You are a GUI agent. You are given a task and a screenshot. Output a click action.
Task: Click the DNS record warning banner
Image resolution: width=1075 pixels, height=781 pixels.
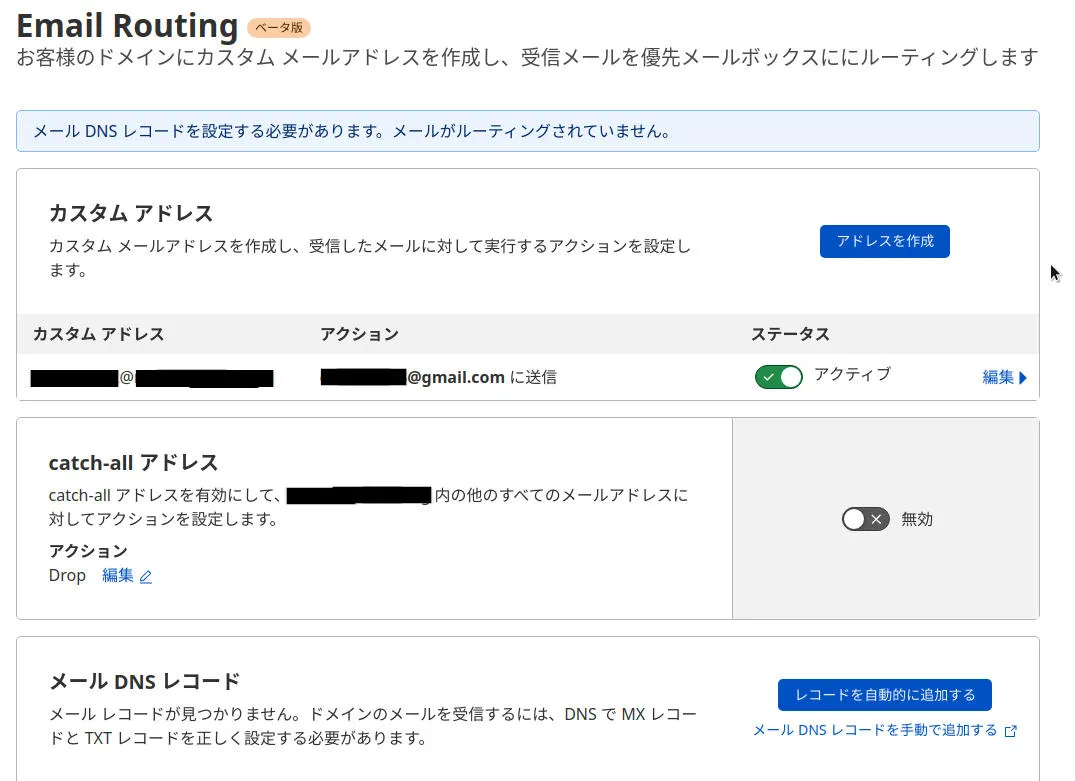click(x=527, y=131)
